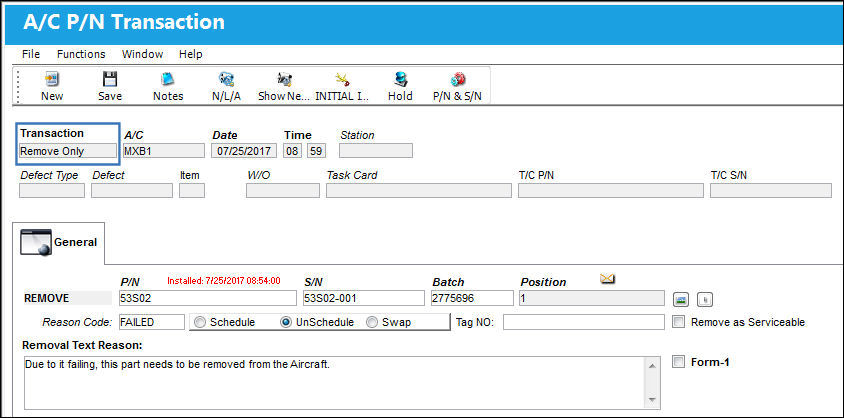Check the Form-1 checkbox
844x418 pixels.
pos(679,362)
